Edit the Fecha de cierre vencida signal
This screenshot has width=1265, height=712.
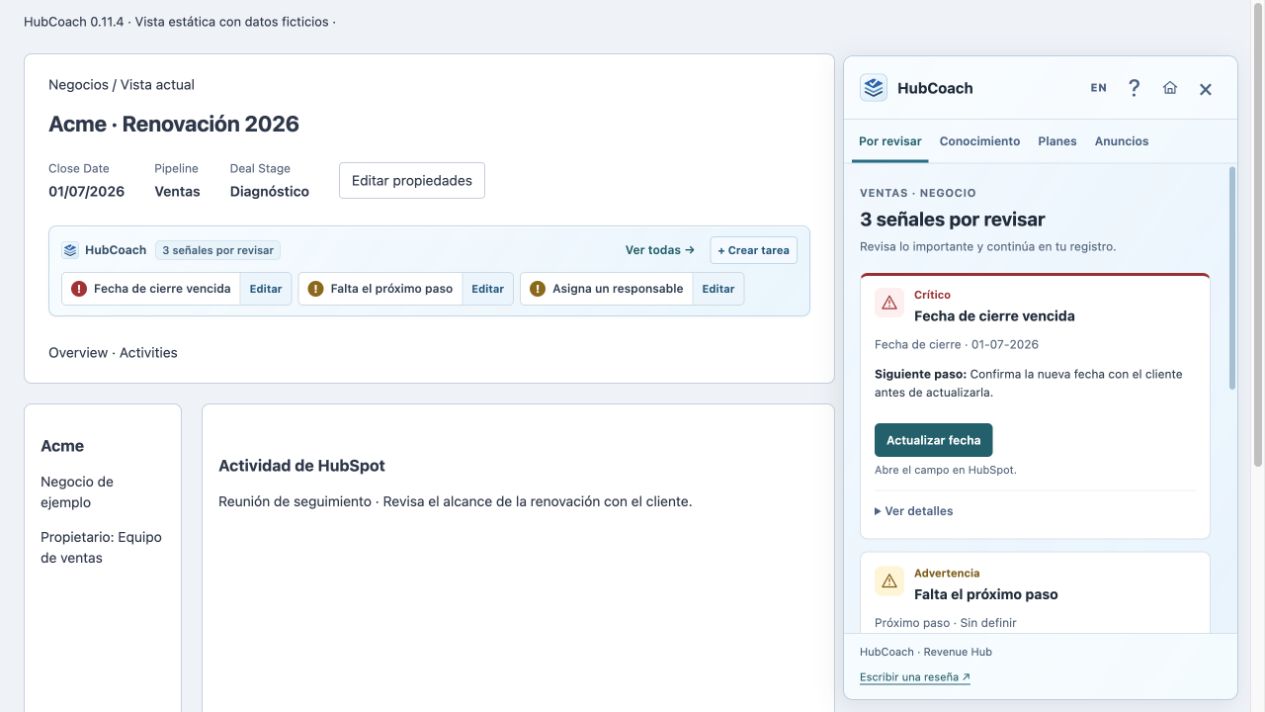tap(266, 289)
